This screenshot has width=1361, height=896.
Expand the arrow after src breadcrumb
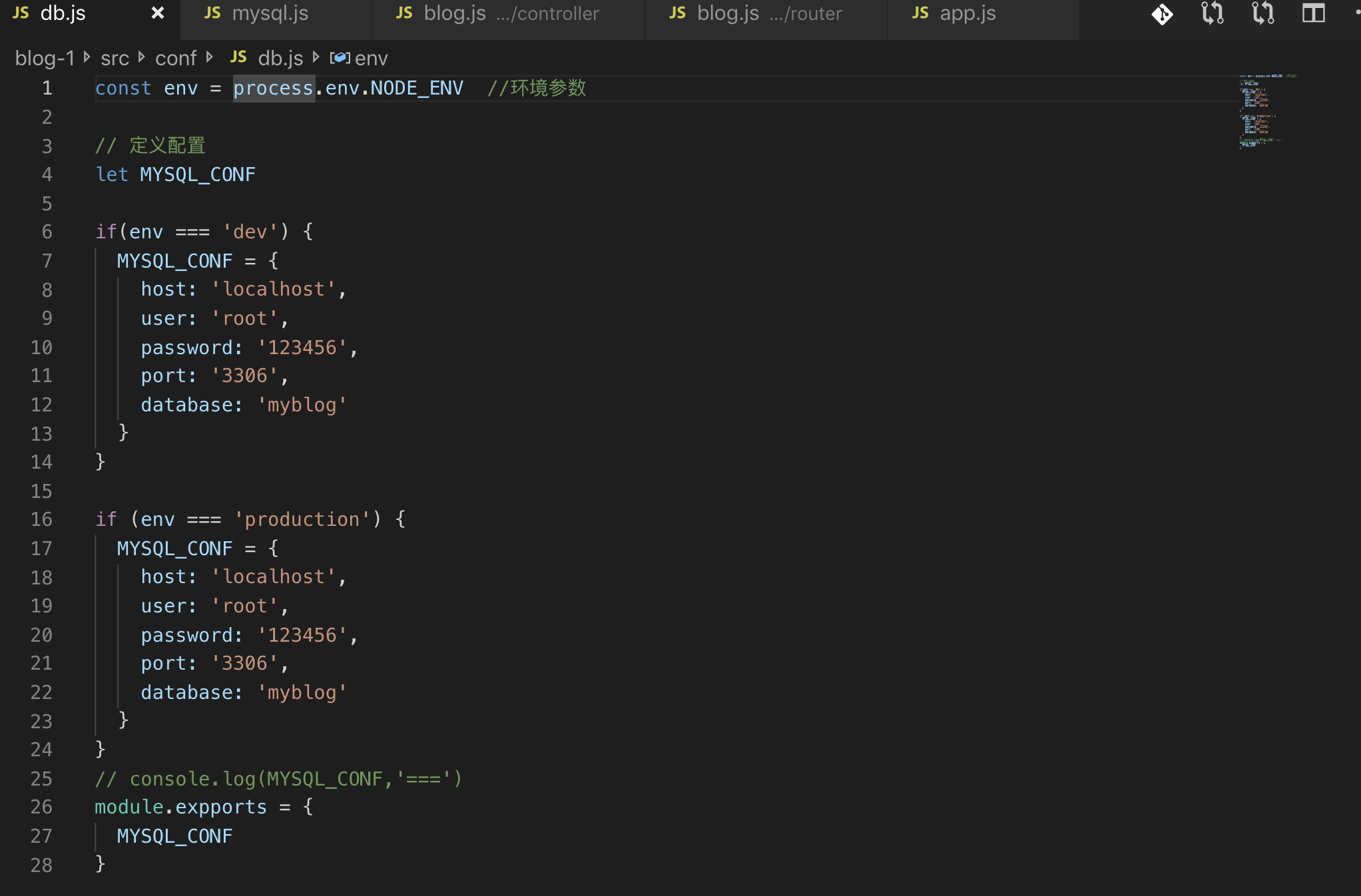click(141, 58)
